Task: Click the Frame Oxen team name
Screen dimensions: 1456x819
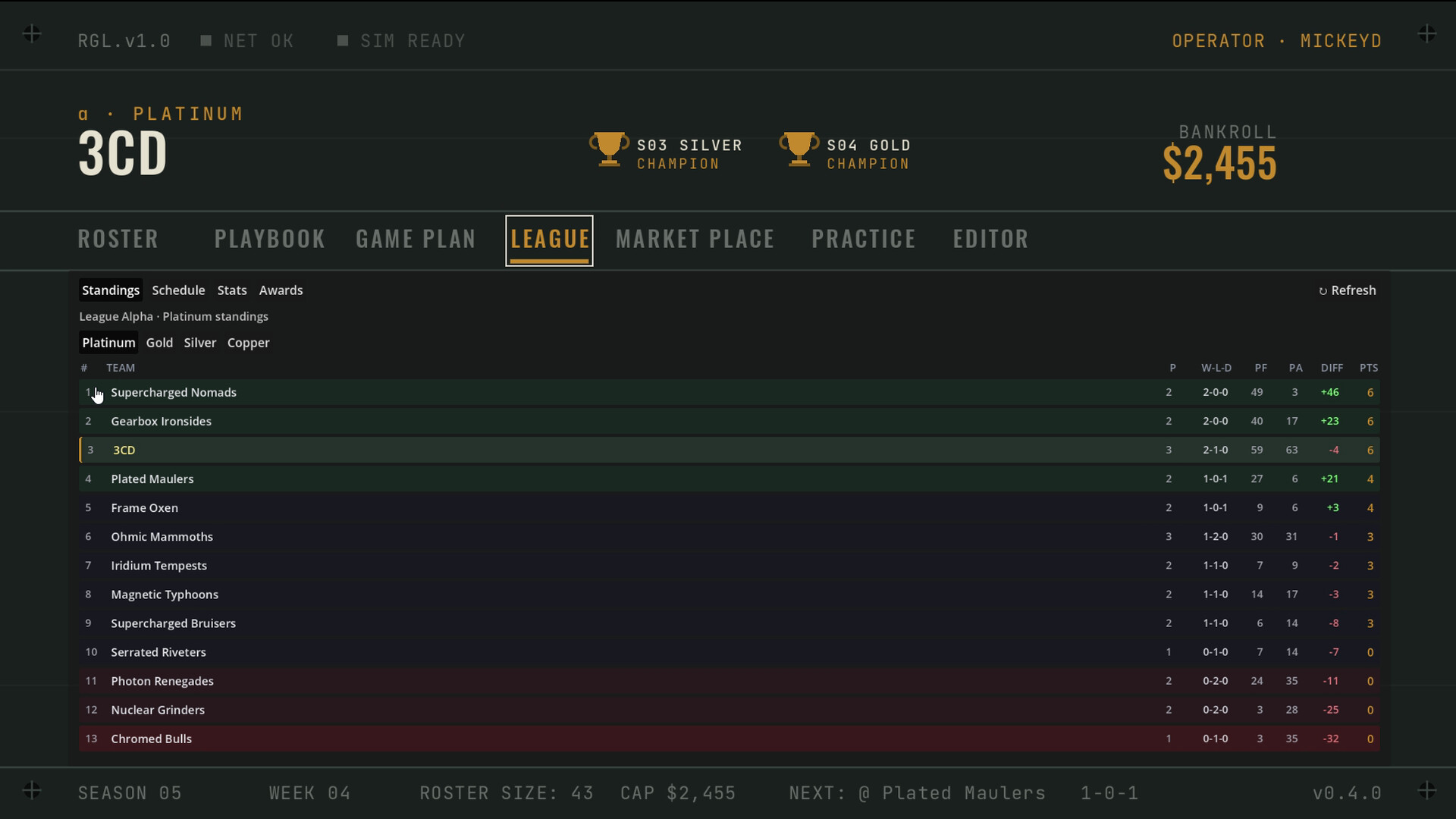Action: (144, 508)
